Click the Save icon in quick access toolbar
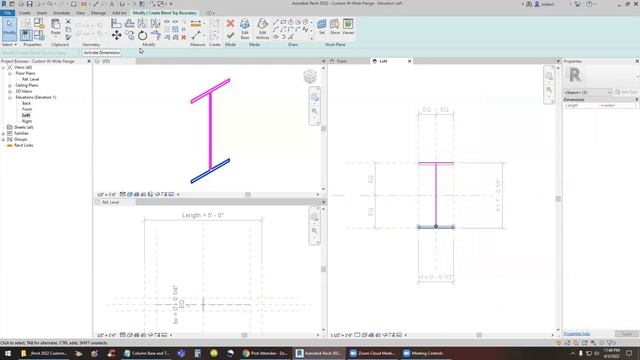The width and height of the screenshot is (640, 360). [29, 4]
